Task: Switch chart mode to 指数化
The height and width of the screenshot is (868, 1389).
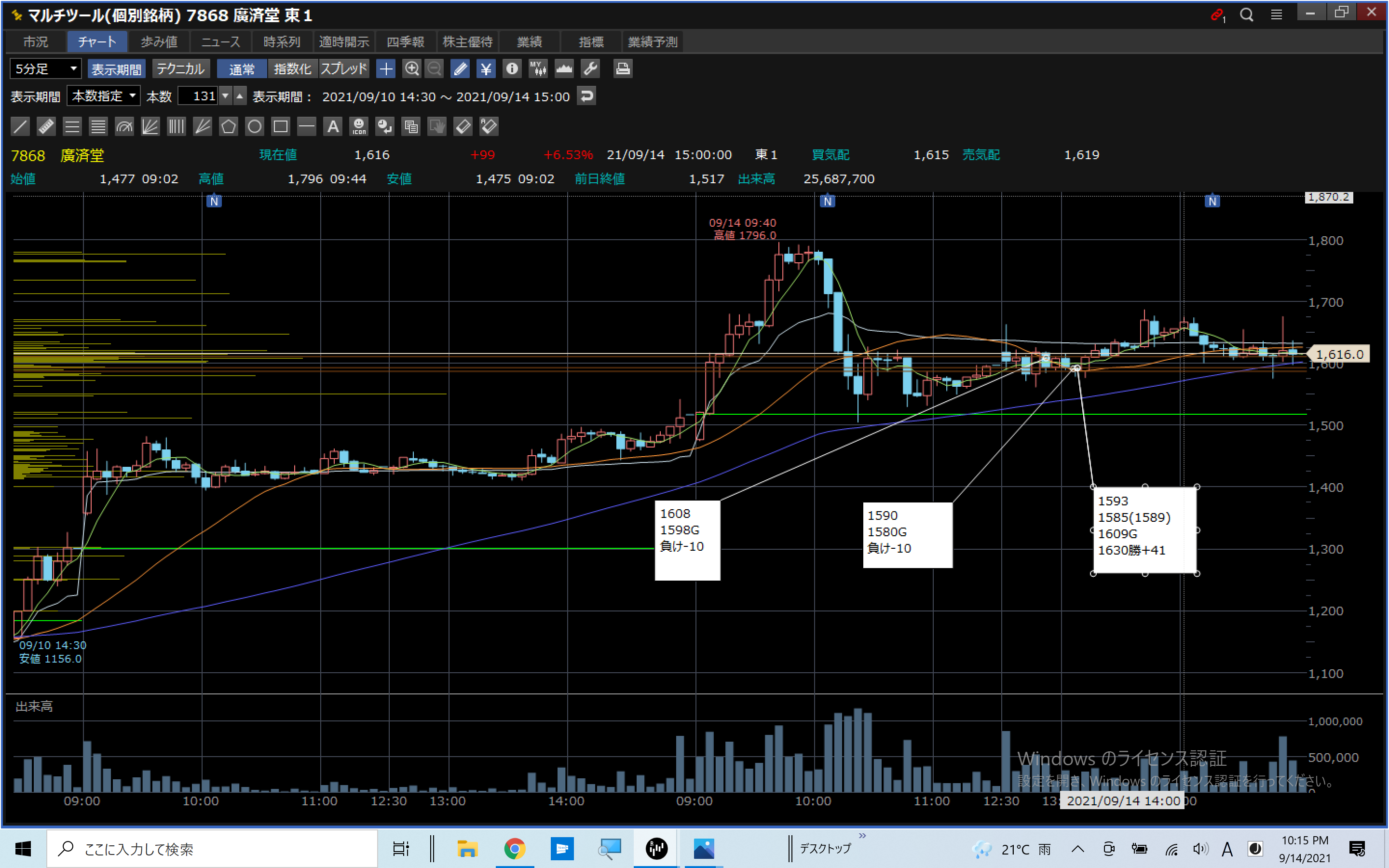Action: click(292, 69)
